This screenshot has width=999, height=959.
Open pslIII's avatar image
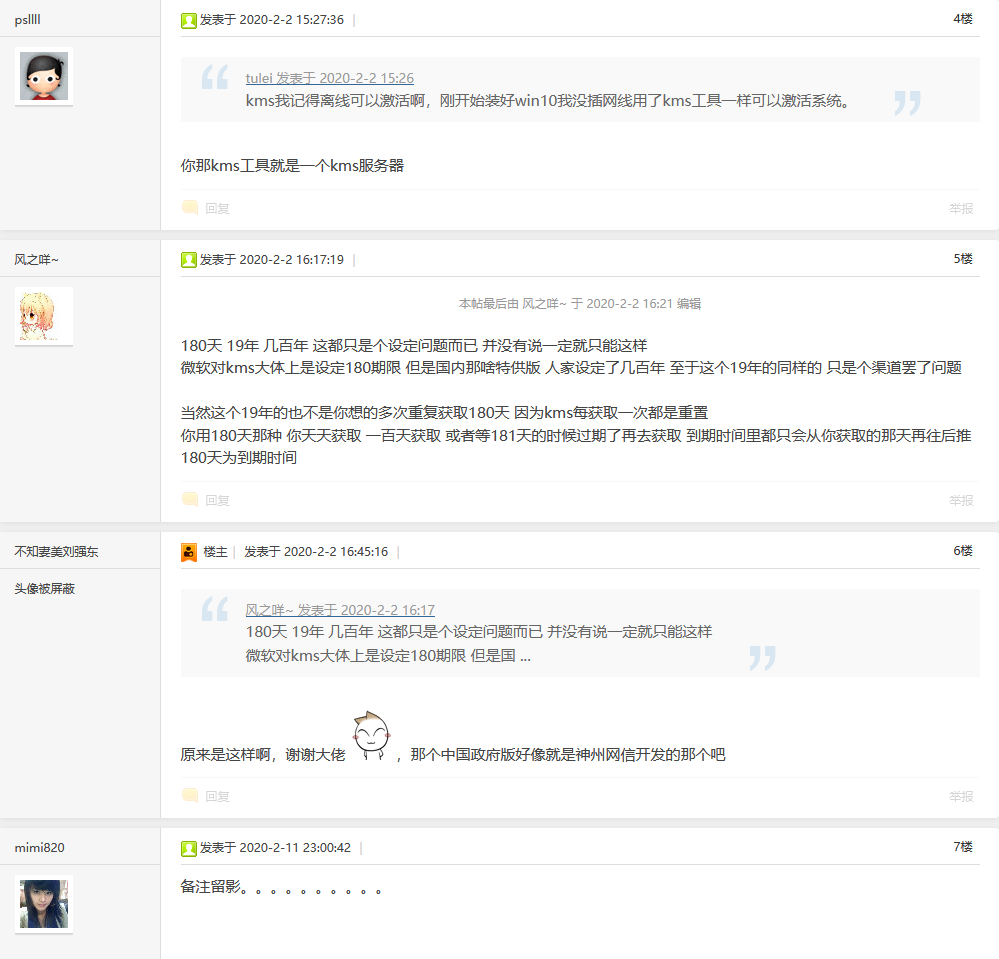pos(44,76)
